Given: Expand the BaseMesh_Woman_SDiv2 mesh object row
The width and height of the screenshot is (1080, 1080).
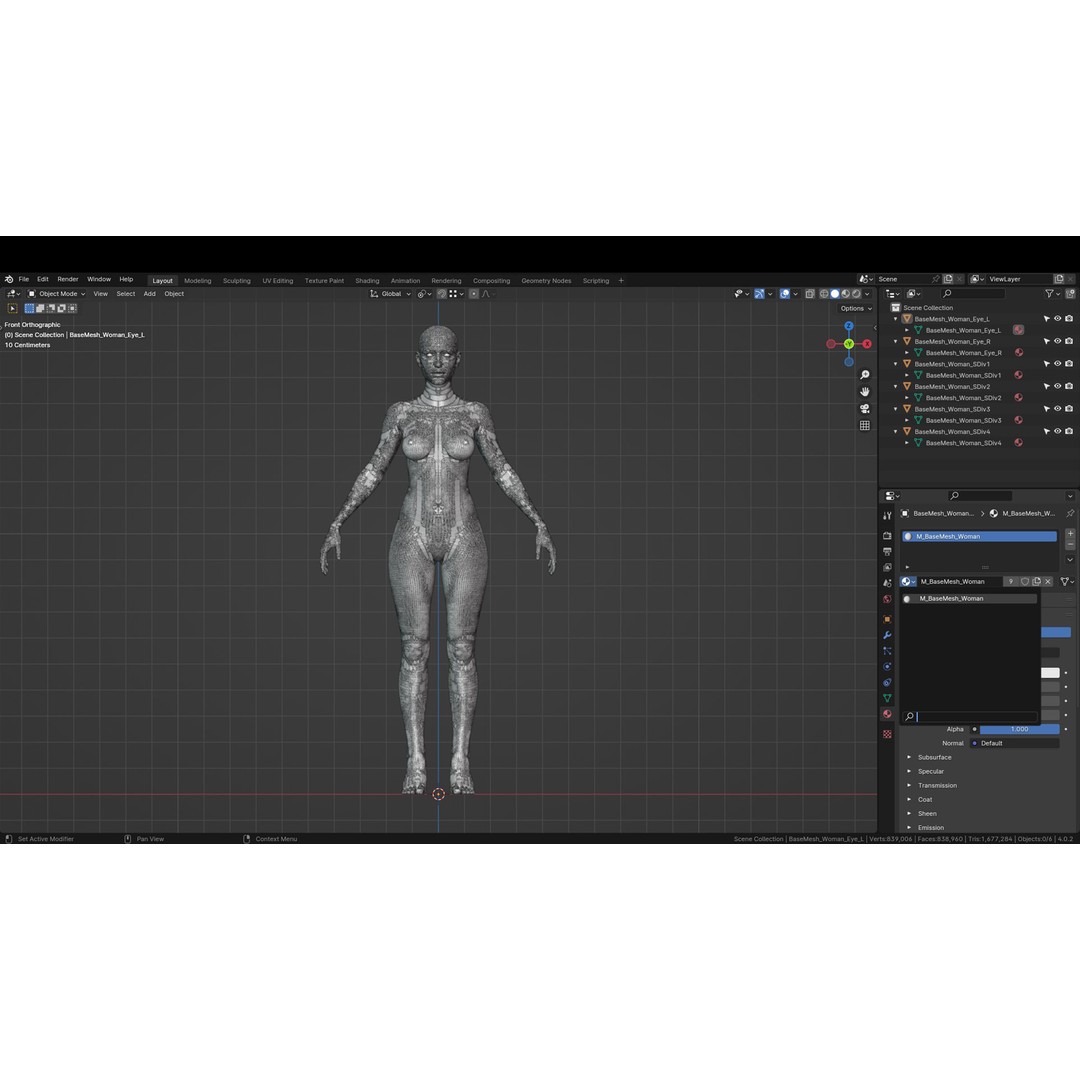Looking at the screenshot, I should pos(907,397).
